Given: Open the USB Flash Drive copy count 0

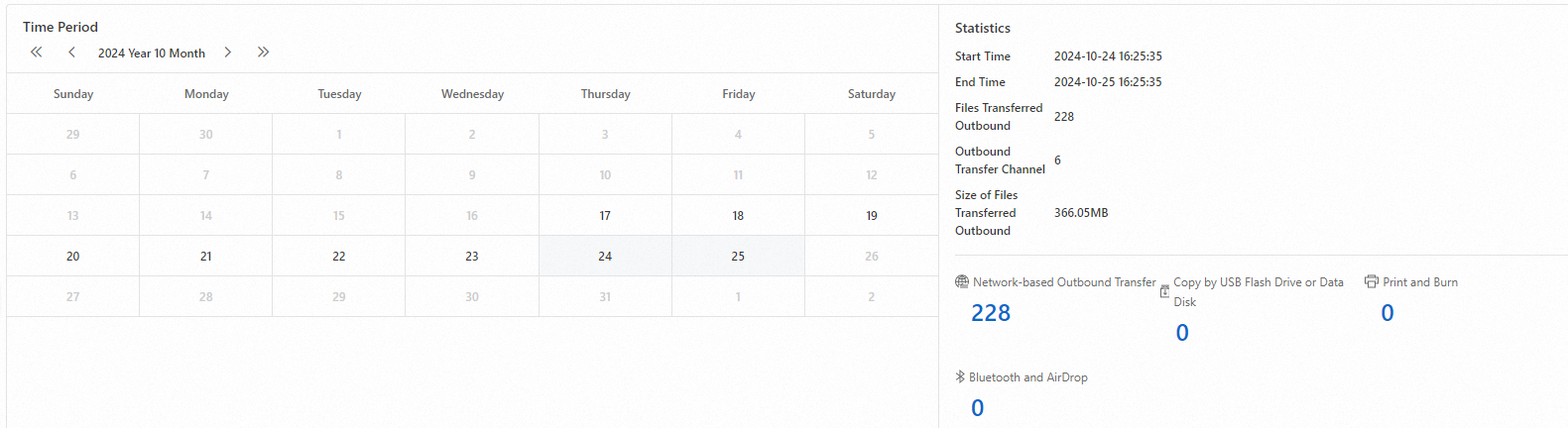Looking at the screenshot, I should click(x=1182, y=333).
